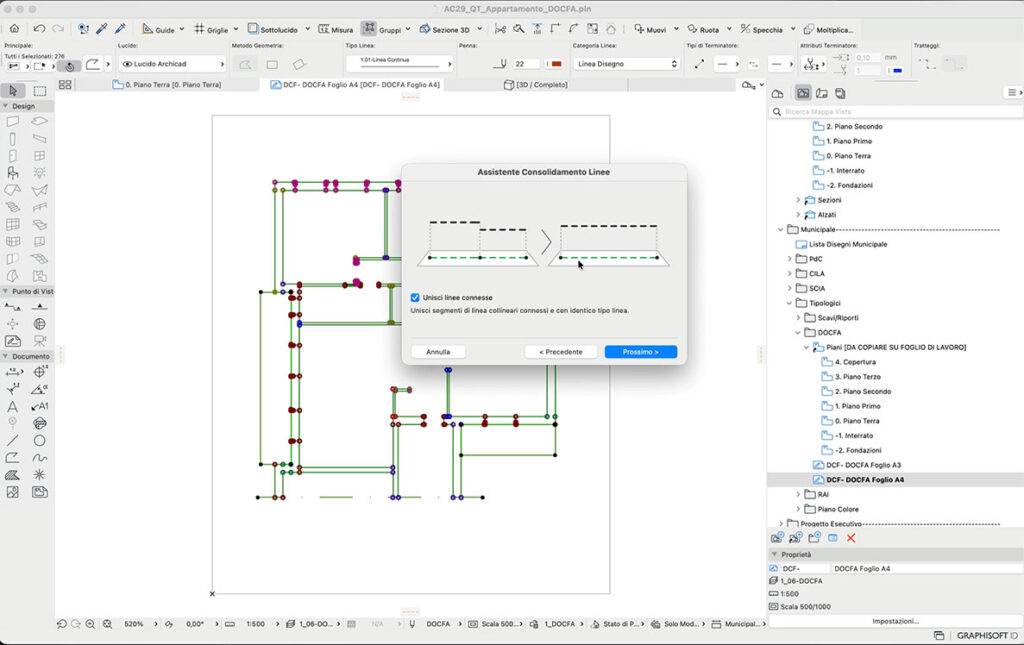The image size is (1024, 645).
Task: Select the Line drawing tool
Action: tap(12, 441)
